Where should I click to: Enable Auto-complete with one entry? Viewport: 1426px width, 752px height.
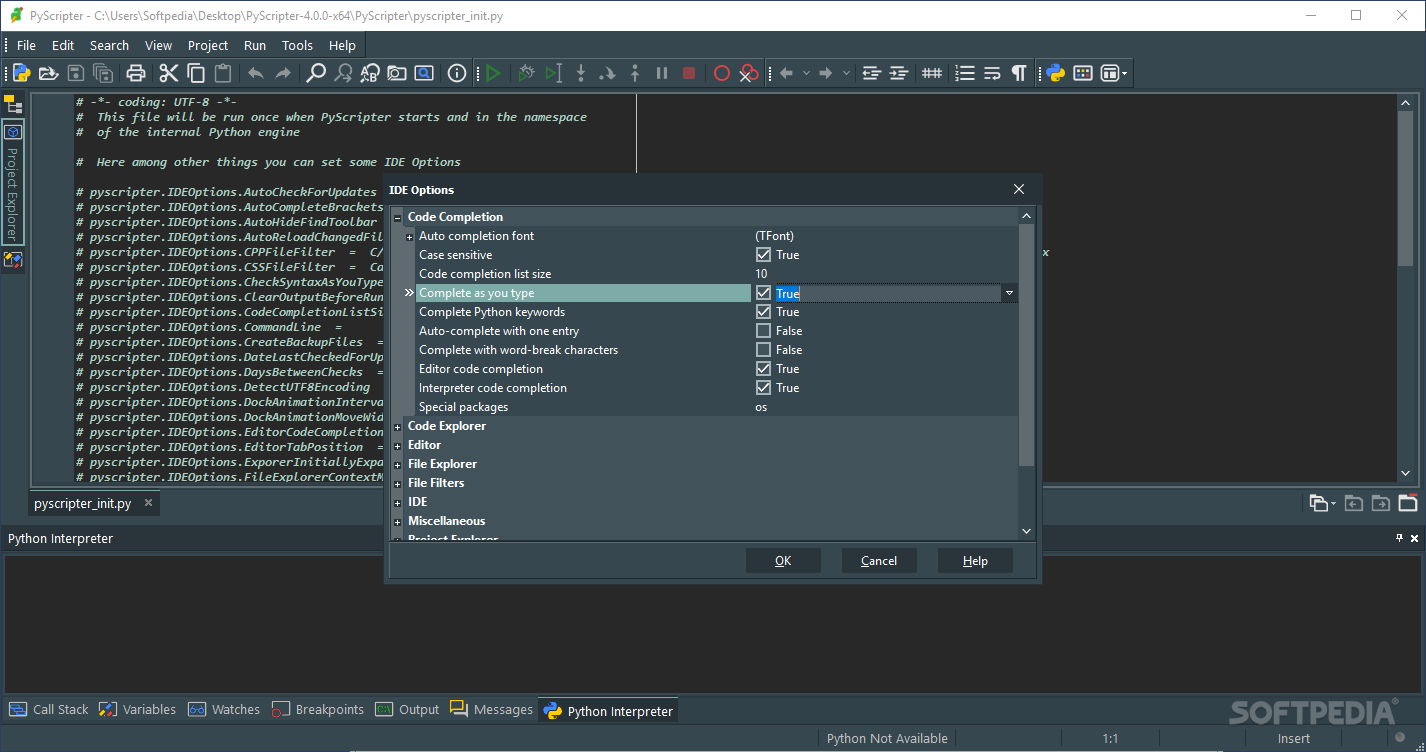tap(764, 331)
